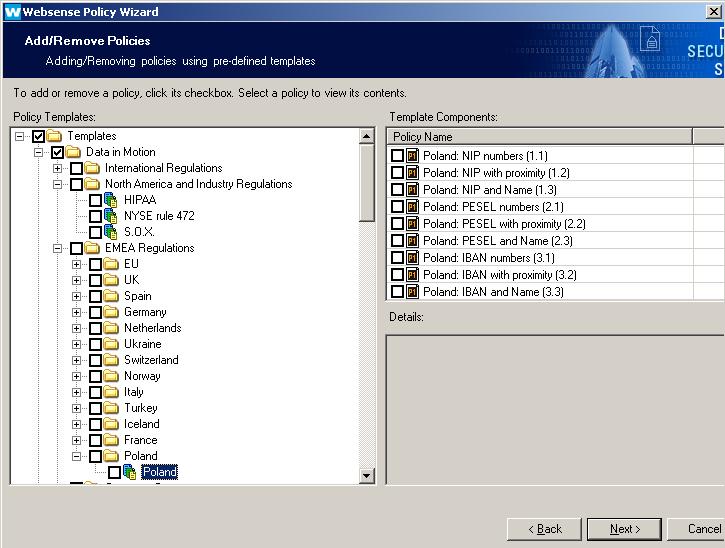Click the Policy Name column header
The image size is (725, 548).
(539, 137)
